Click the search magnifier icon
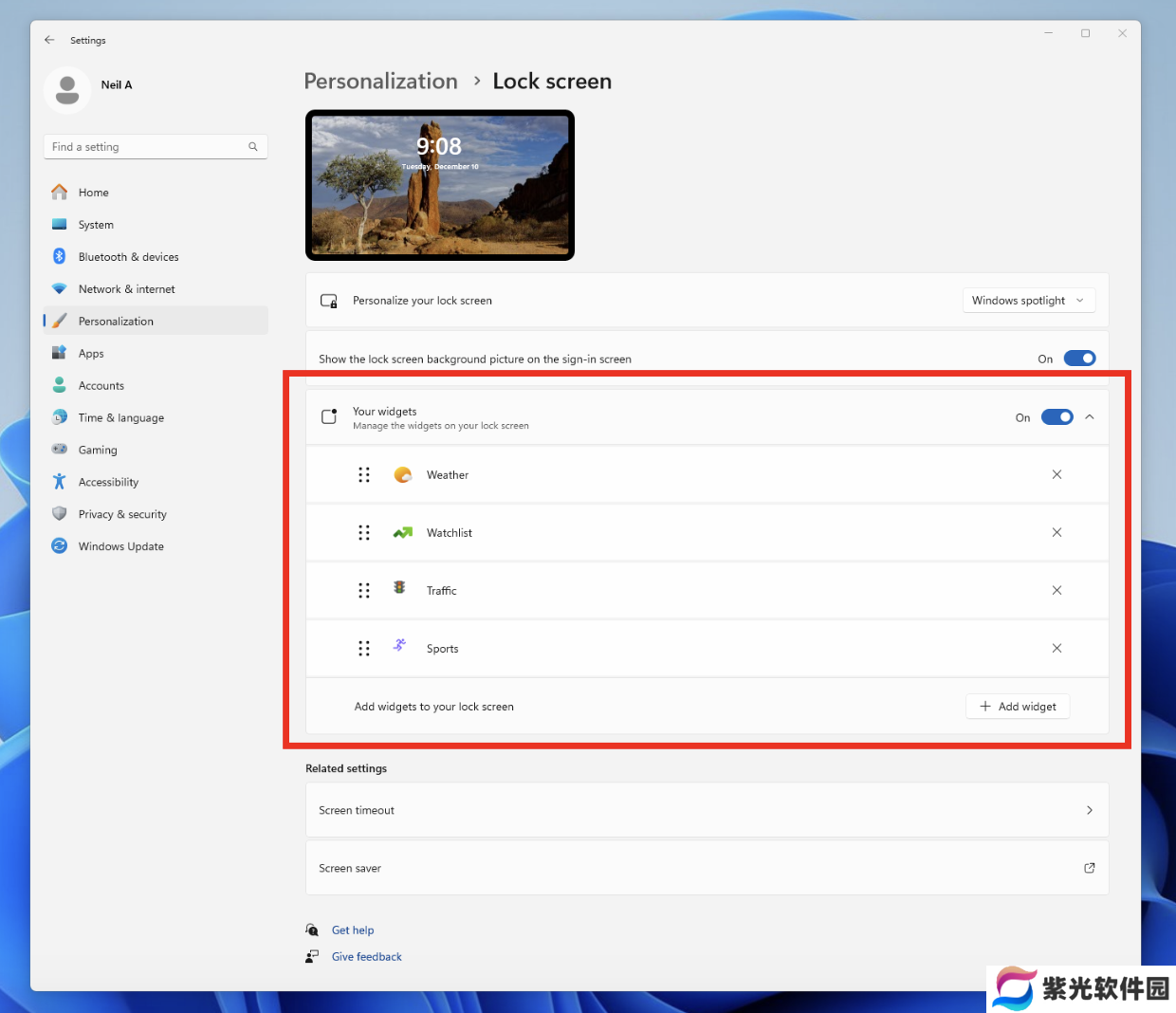This screenshot has height=1013, width=1176. (x=253, y=147)
